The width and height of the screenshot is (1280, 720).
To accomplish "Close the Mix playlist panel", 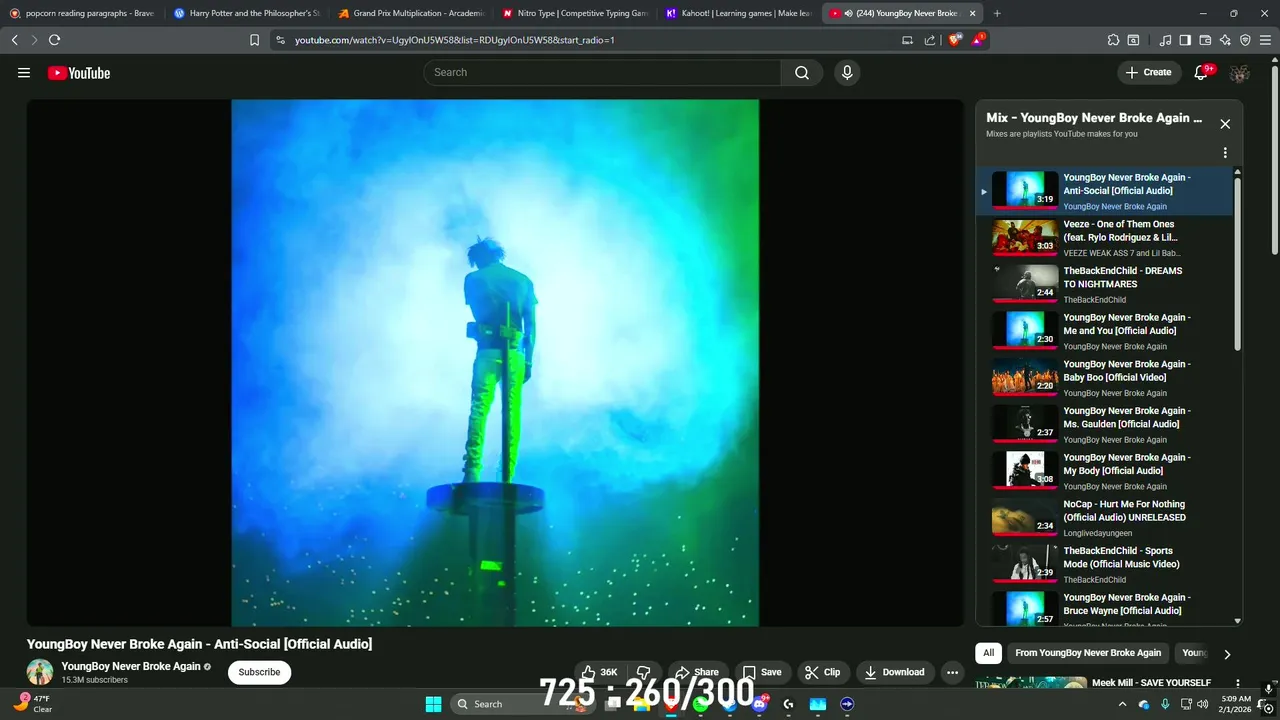I will [x=1225, y=124].
